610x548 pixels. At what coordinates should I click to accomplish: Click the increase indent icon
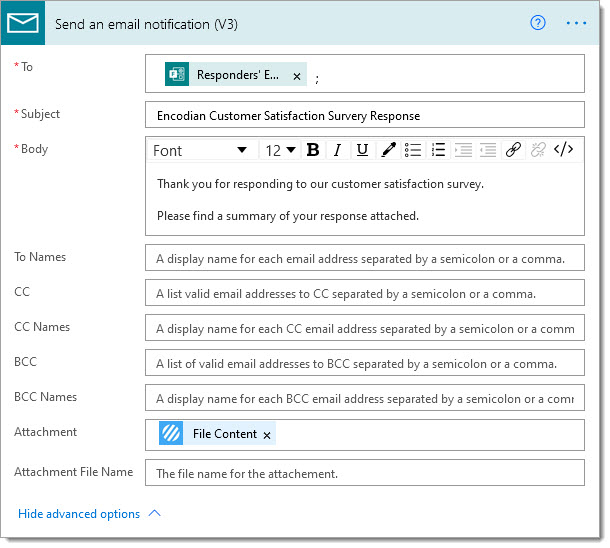click(x=463, y=150)
